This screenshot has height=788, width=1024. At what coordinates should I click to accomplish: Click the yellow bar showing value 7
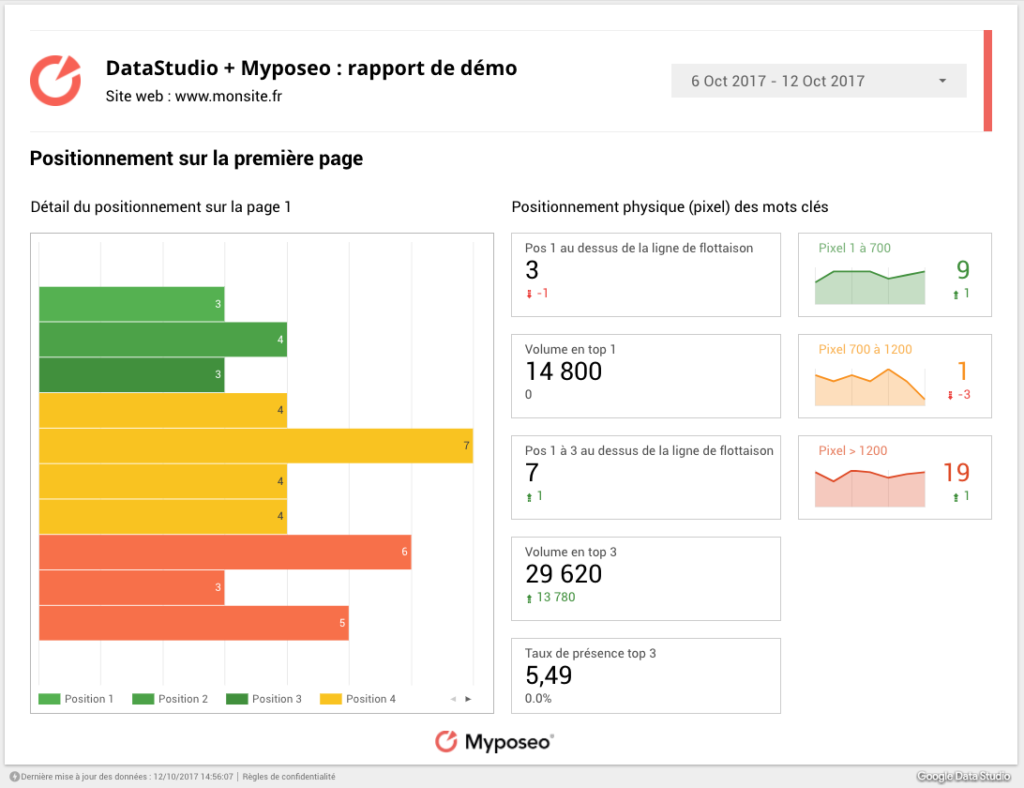[255, 445]
